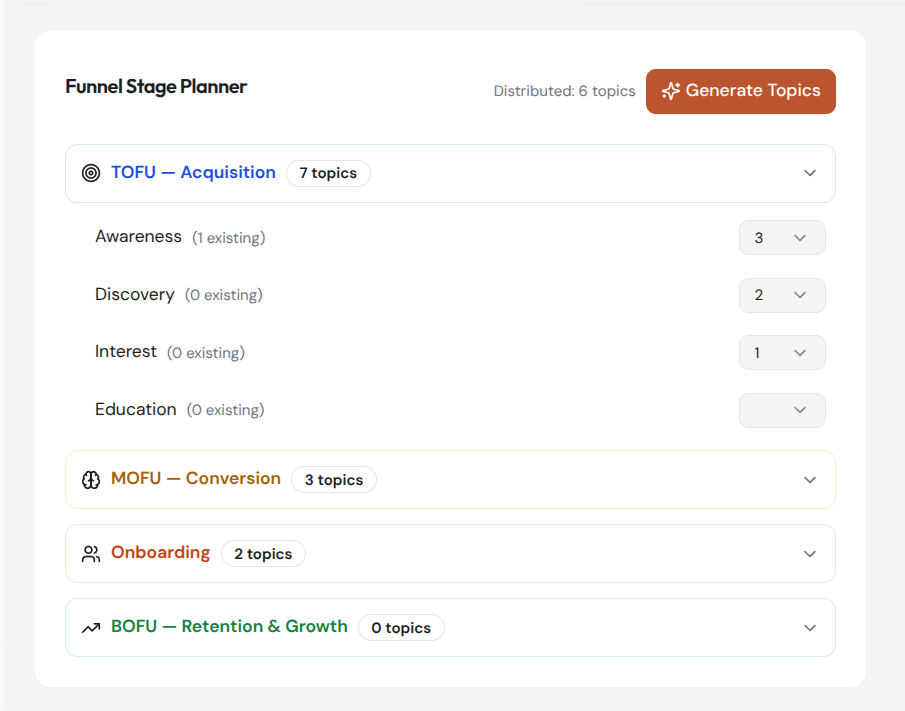Open the Discovery topic count dropdown
This screenshot has height=711, width=905.
click(x=782, y=295)
